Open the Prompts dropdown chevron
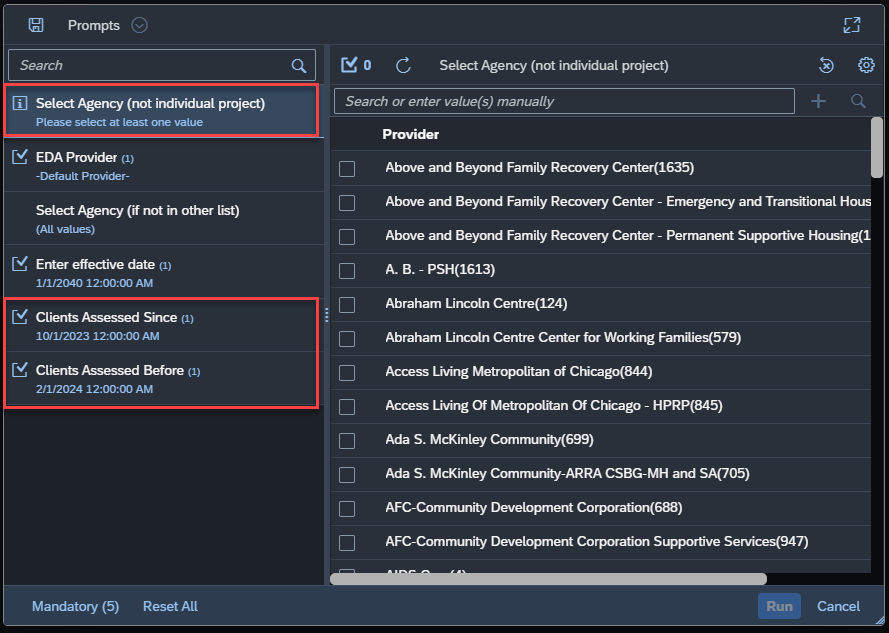Viewport: 889px width, 633px height. pyautogui.click(x=139, y=25)
